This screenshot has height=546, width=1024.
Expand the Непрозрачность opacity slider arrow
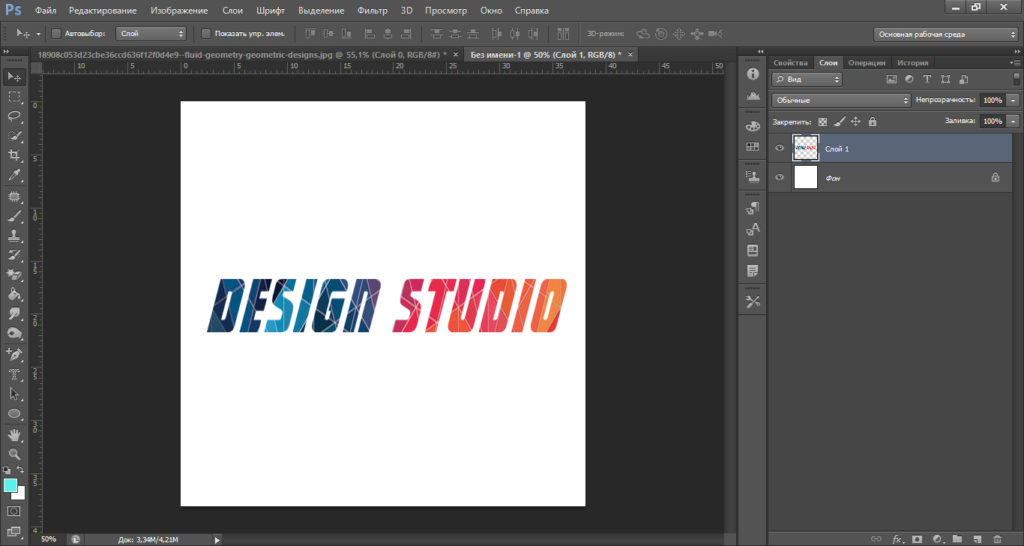[x=1013, y=101]
